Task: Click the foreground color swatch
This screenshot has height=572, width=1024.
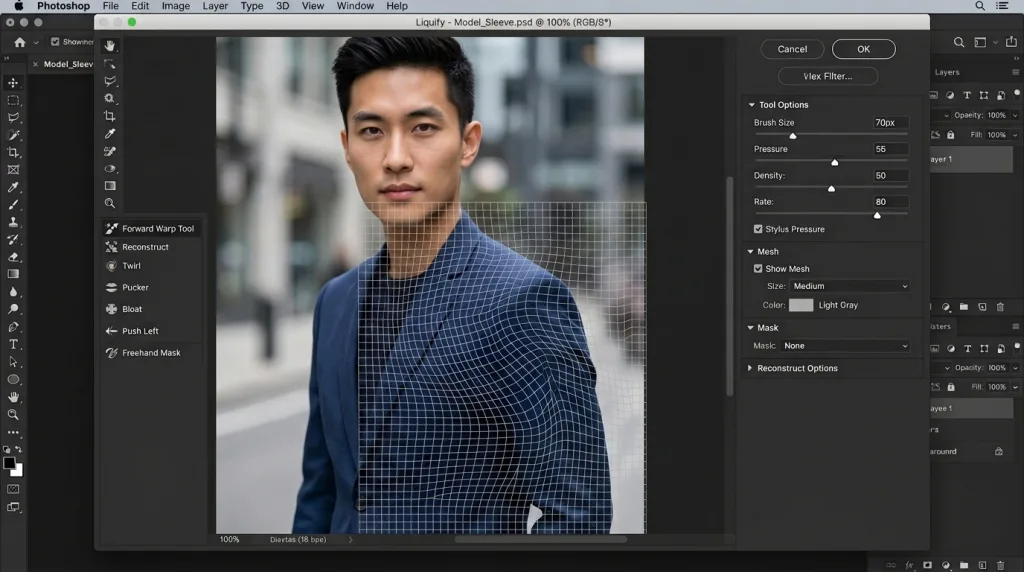Action: point(9,463)
